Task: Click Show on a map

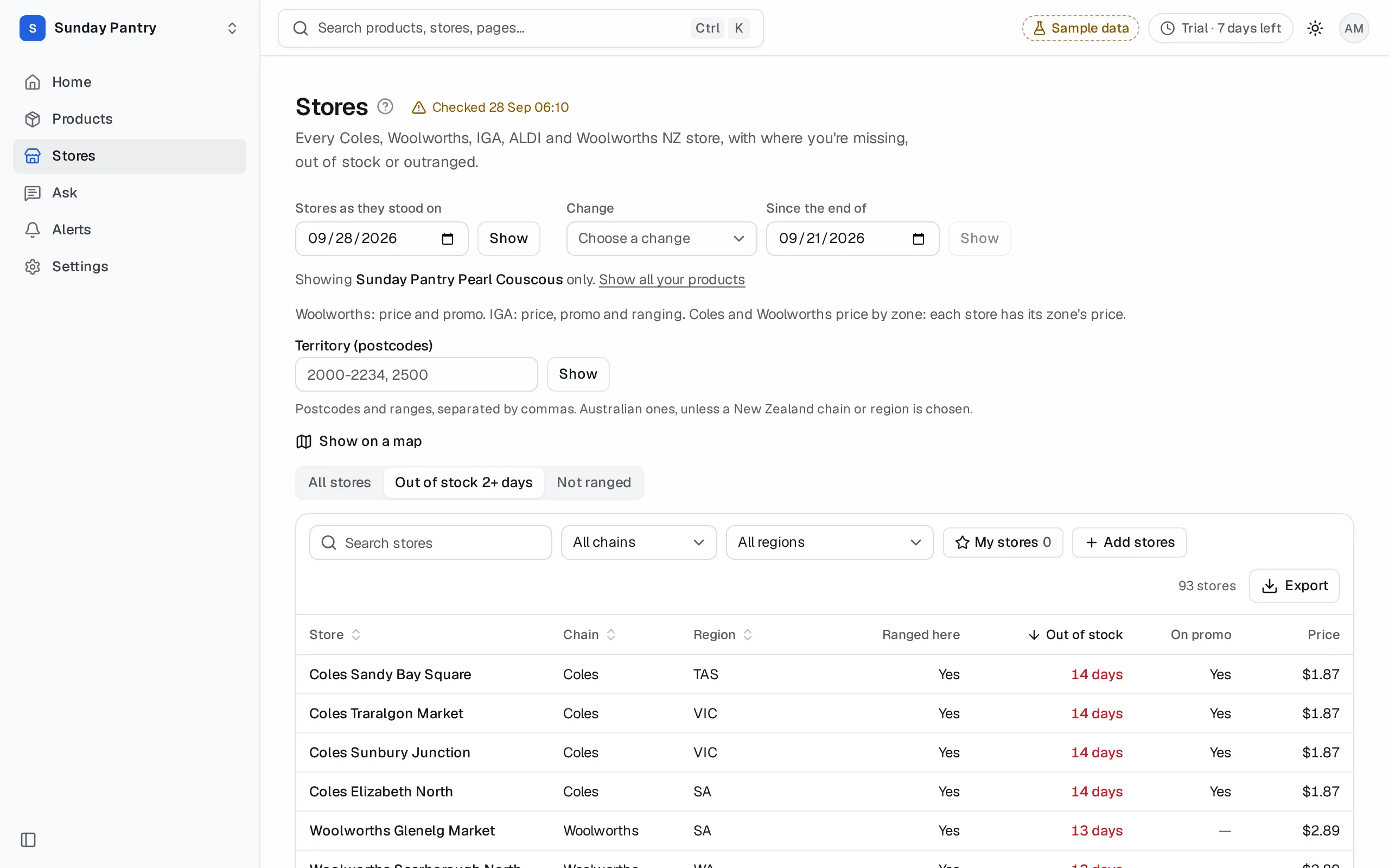Action: coord(359,442)
